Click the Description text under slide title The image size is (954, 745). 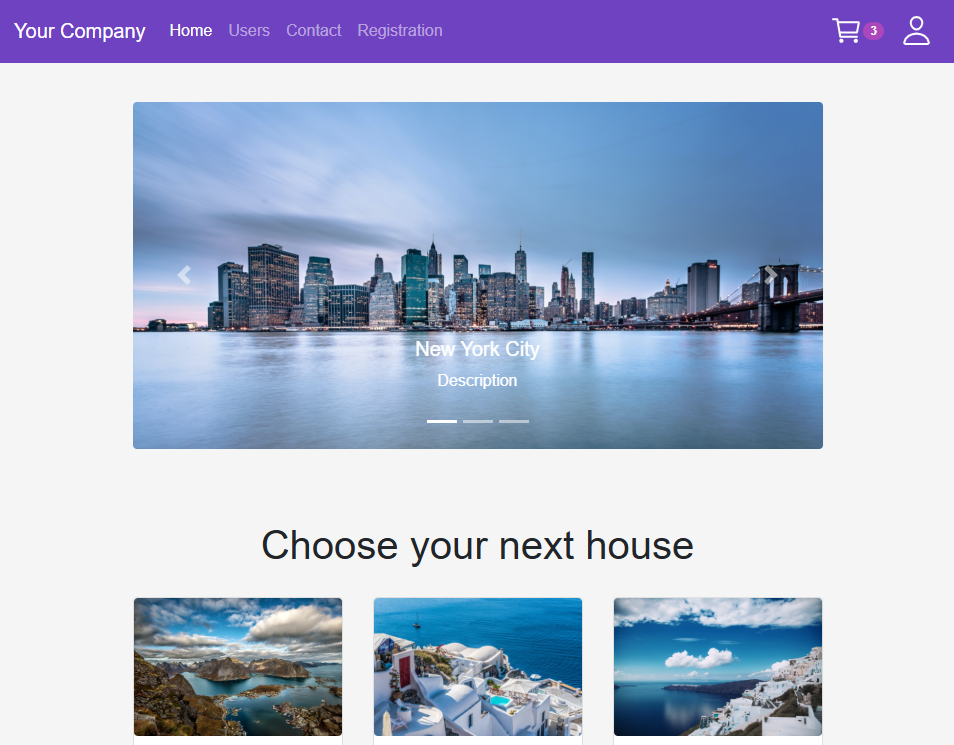478,380
